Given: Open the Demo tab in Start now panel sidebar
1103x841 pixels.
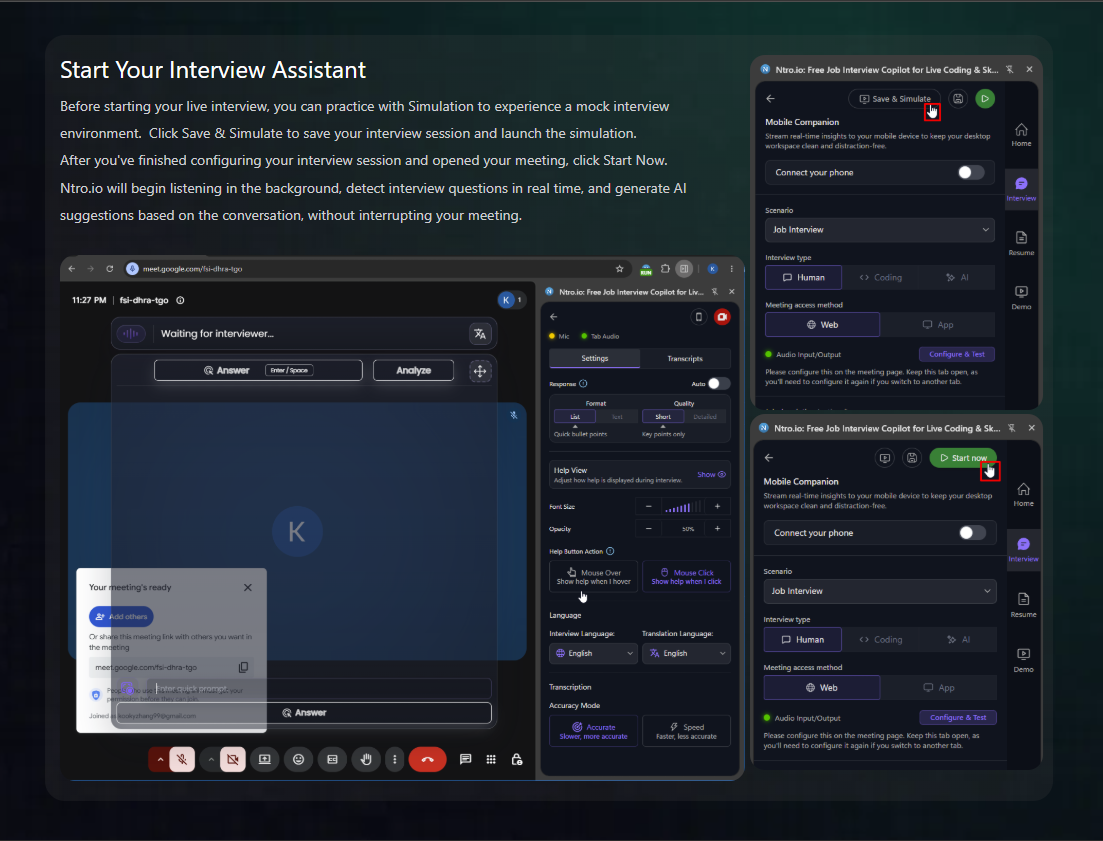Looking at the screenshot, I should (x=1024, y=660).
